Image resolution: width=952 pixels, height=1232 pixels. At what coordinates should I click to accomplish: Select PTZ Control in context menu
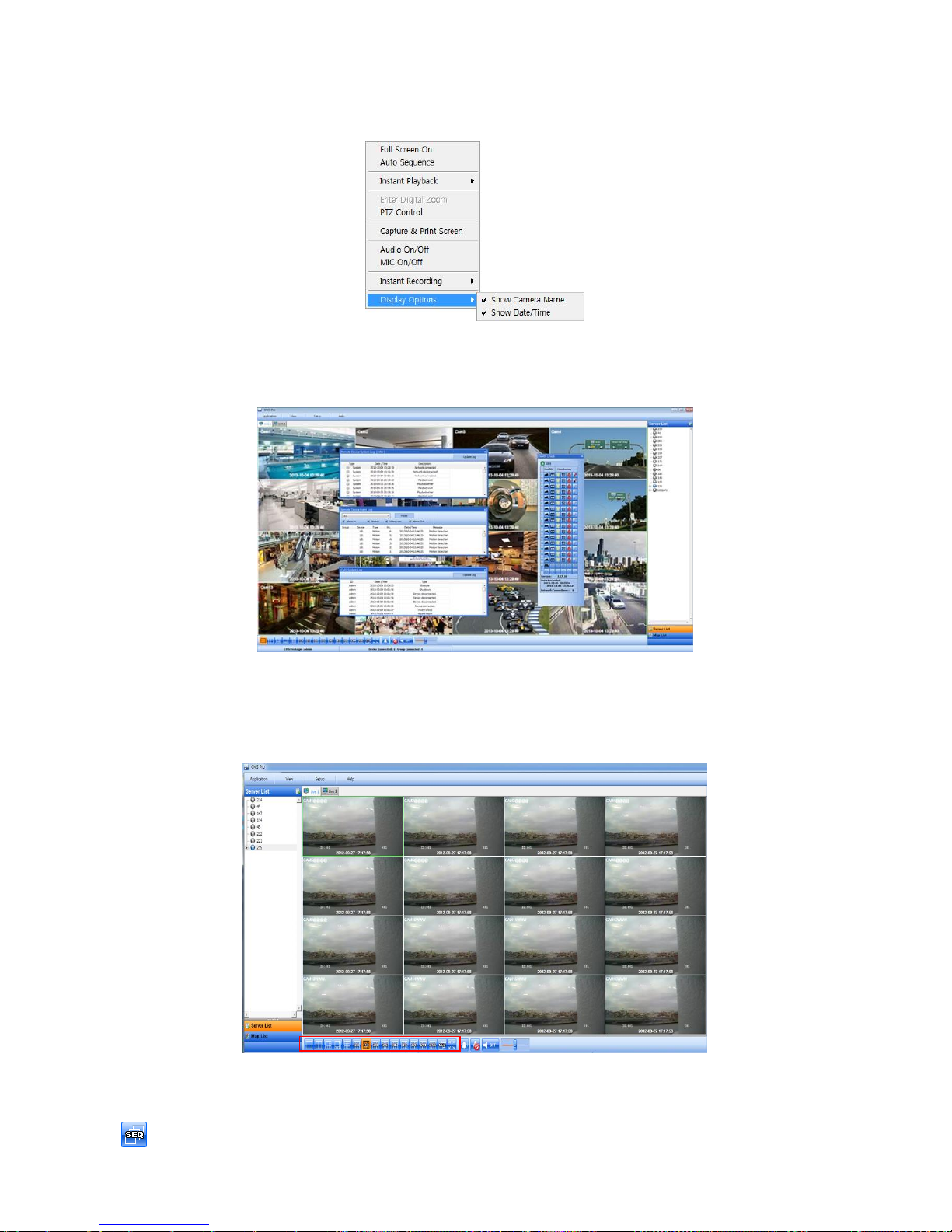(x=401, y=212)
